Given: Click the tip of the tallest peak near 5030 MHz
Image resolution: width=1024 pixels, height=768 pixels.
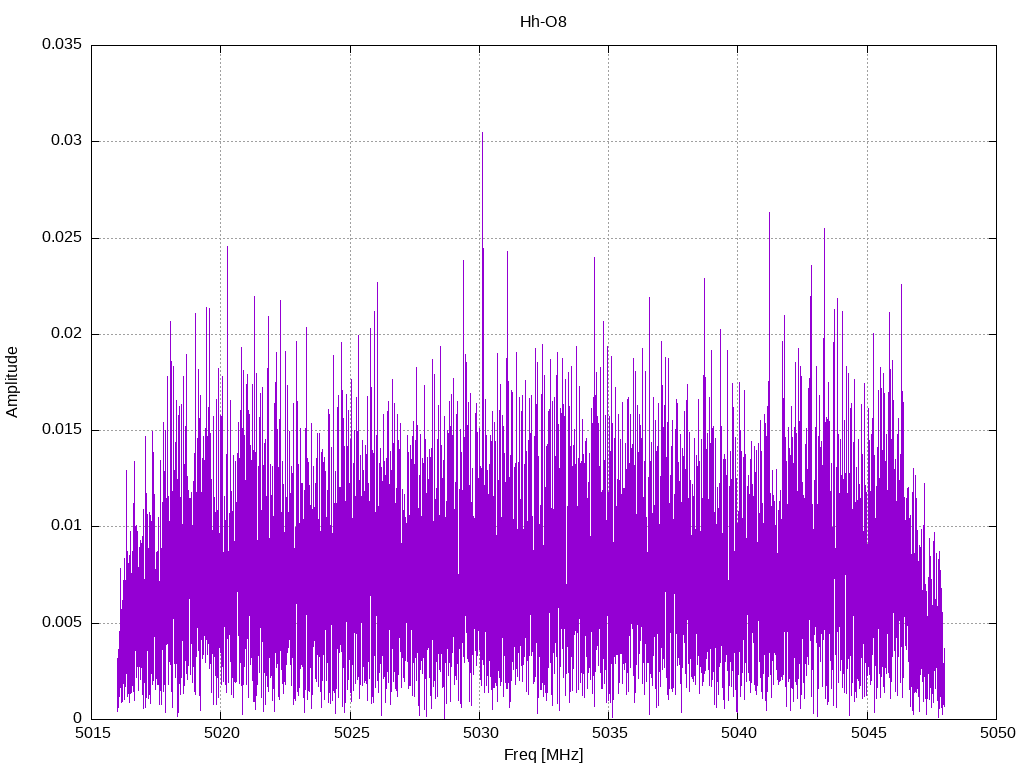Looking at the screenshot, I should tap(482, 133).
